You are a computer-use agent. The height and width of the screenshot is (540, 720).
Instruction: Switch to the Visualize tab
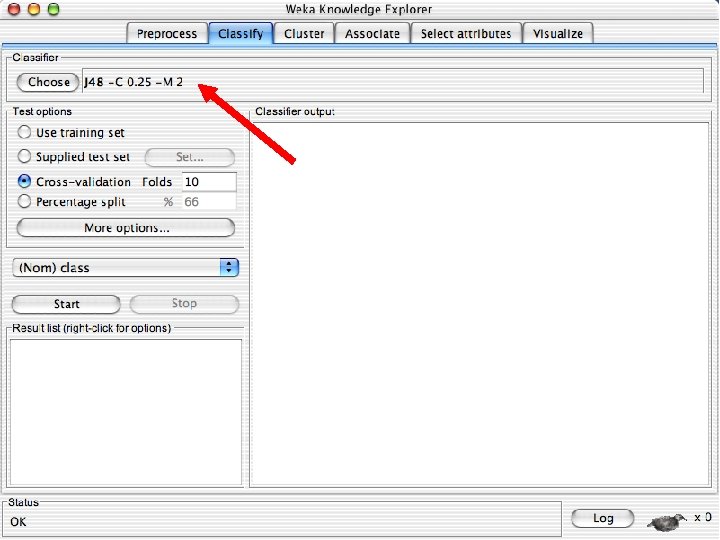(x=557, y=34)
